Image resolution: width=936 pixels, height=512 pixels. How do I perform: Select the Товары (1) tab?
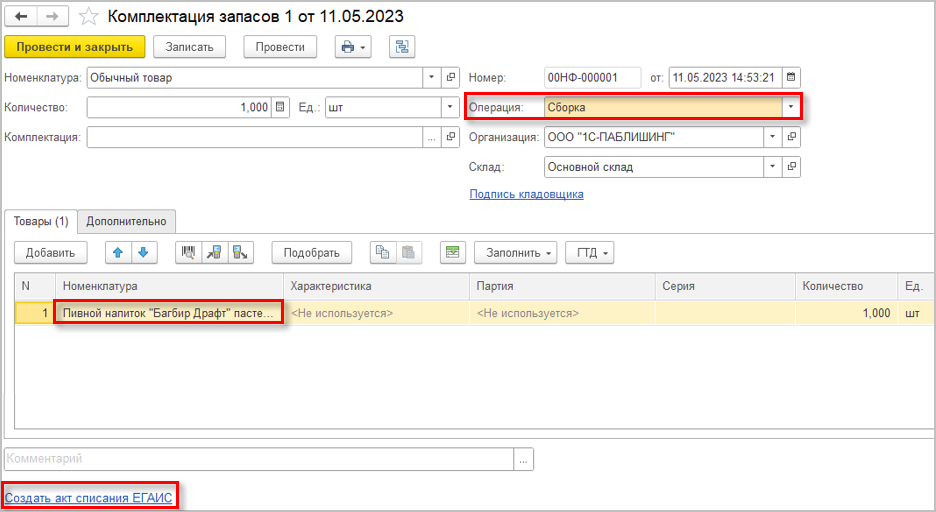41,221
